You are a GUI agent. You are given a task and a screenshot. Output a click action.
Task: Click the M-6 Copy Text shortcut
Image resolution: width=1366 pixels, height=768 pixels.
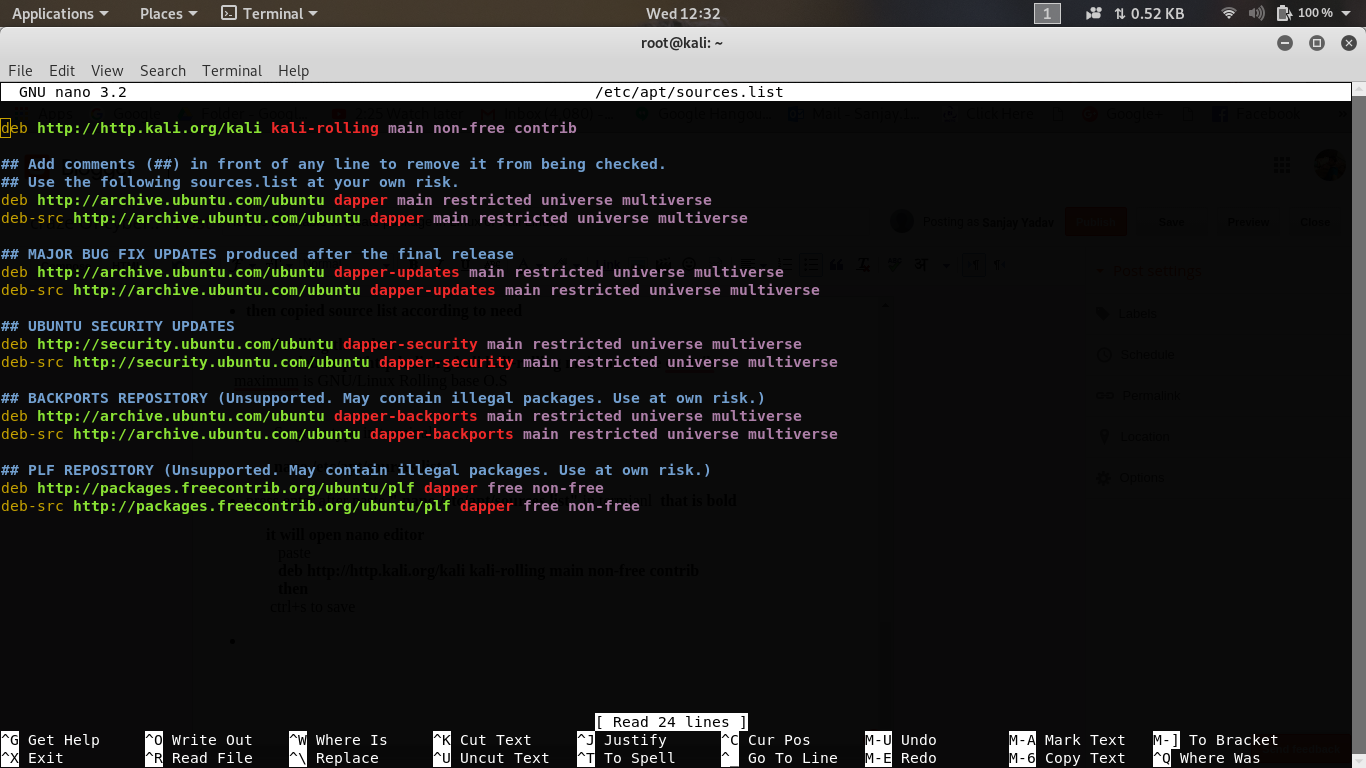tap(1067, 758)
